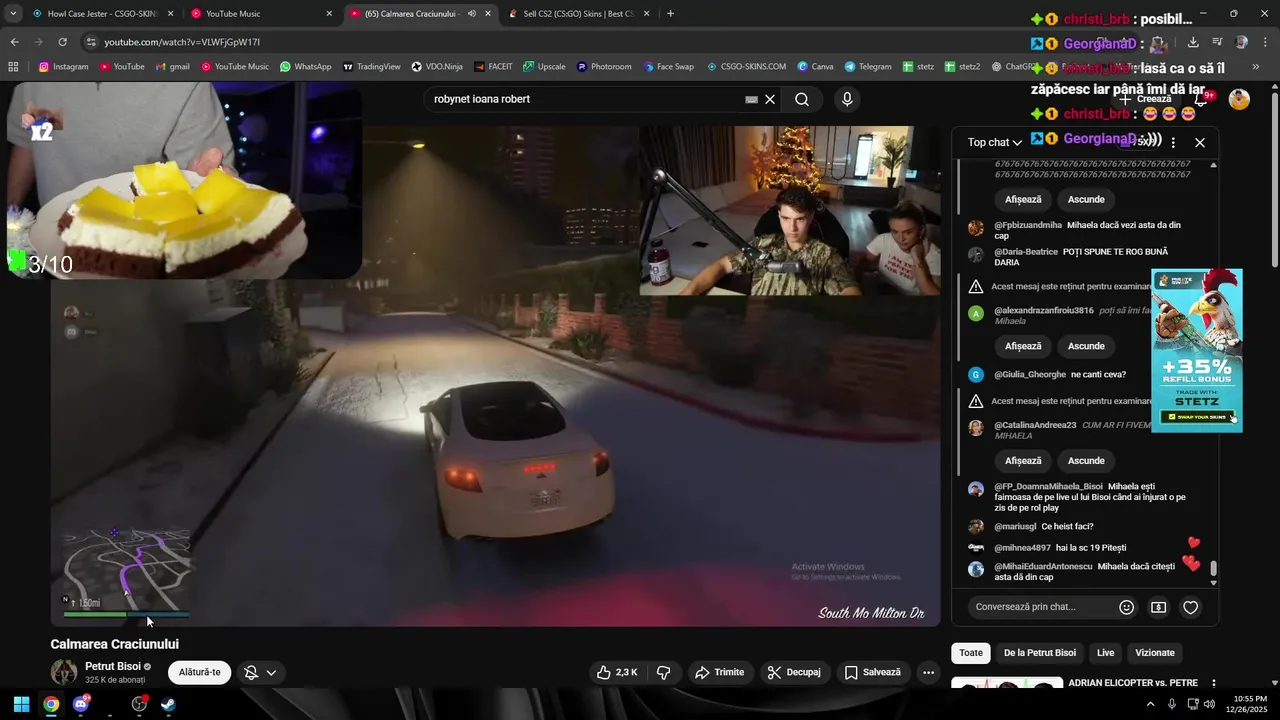This screenshot has height=720, width=1280.
Task: Like the video with 2,3 K likes
Action: pyautogui.click(x=617, y=672)
